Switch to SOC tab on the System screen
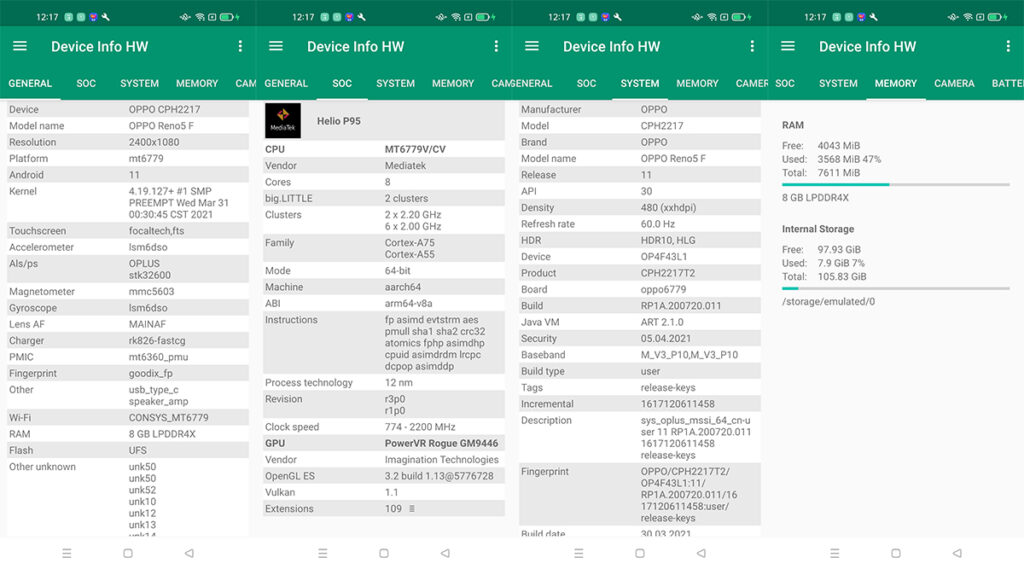The width and height of the screenshot is (1024, 569). [586, 84]
